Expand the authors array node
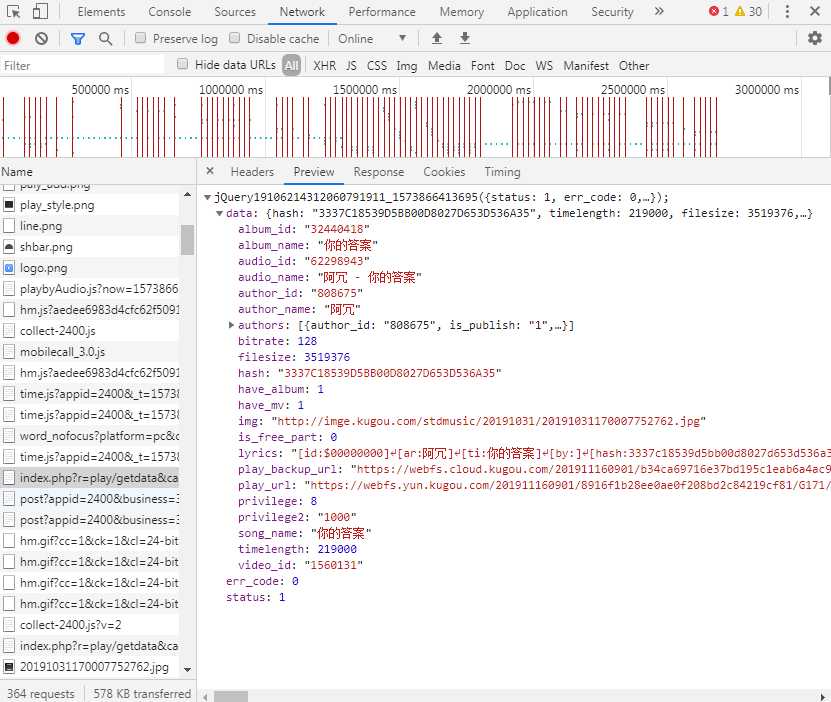831x702 pixels. (x=231, y=325)
